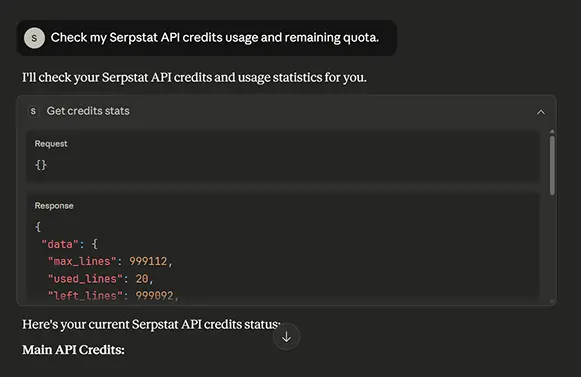Collapse the Get credits stats panel chevron

pos(541,112)
